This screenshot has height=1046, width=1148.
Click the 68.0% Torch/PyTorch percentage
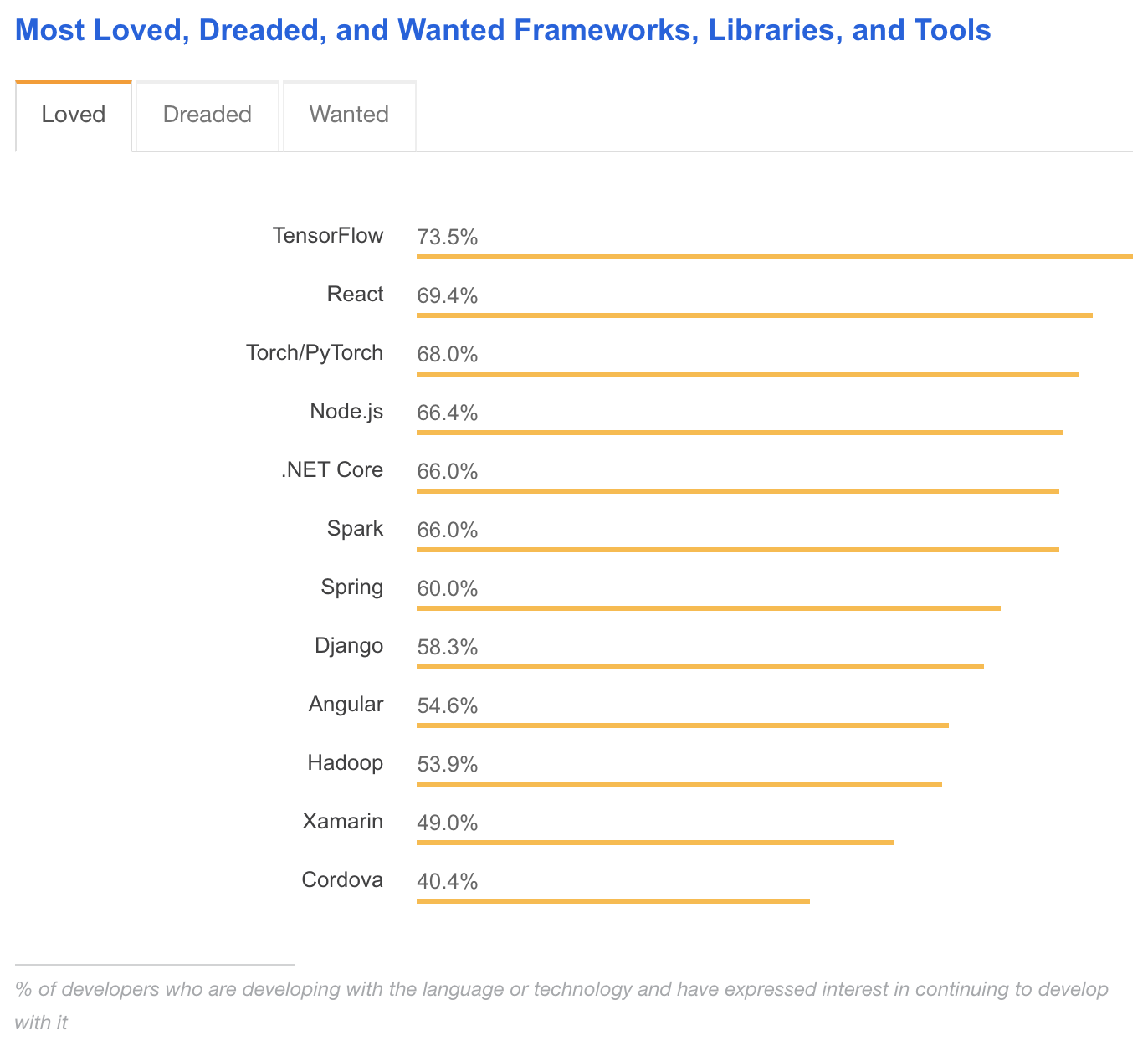click(448, 355)
